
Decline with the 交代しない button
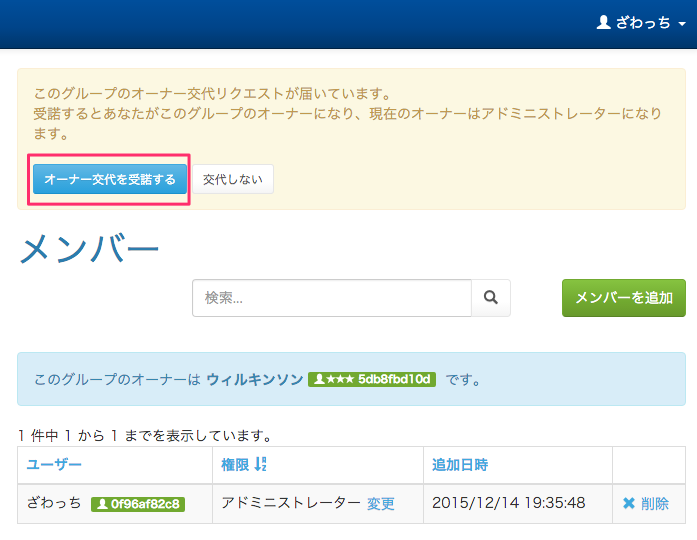pos(232,179)
